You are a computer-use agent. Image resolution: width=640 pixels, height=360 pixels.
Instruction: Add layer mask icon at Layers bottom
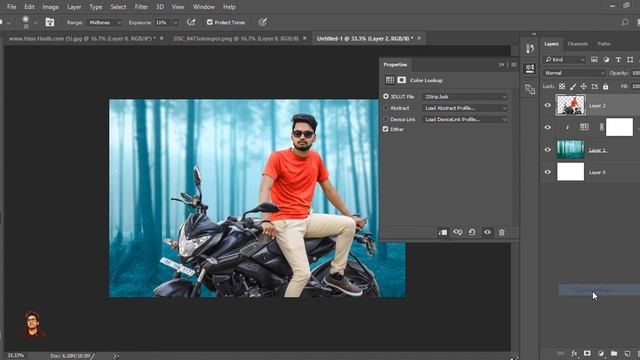(587, 353)
